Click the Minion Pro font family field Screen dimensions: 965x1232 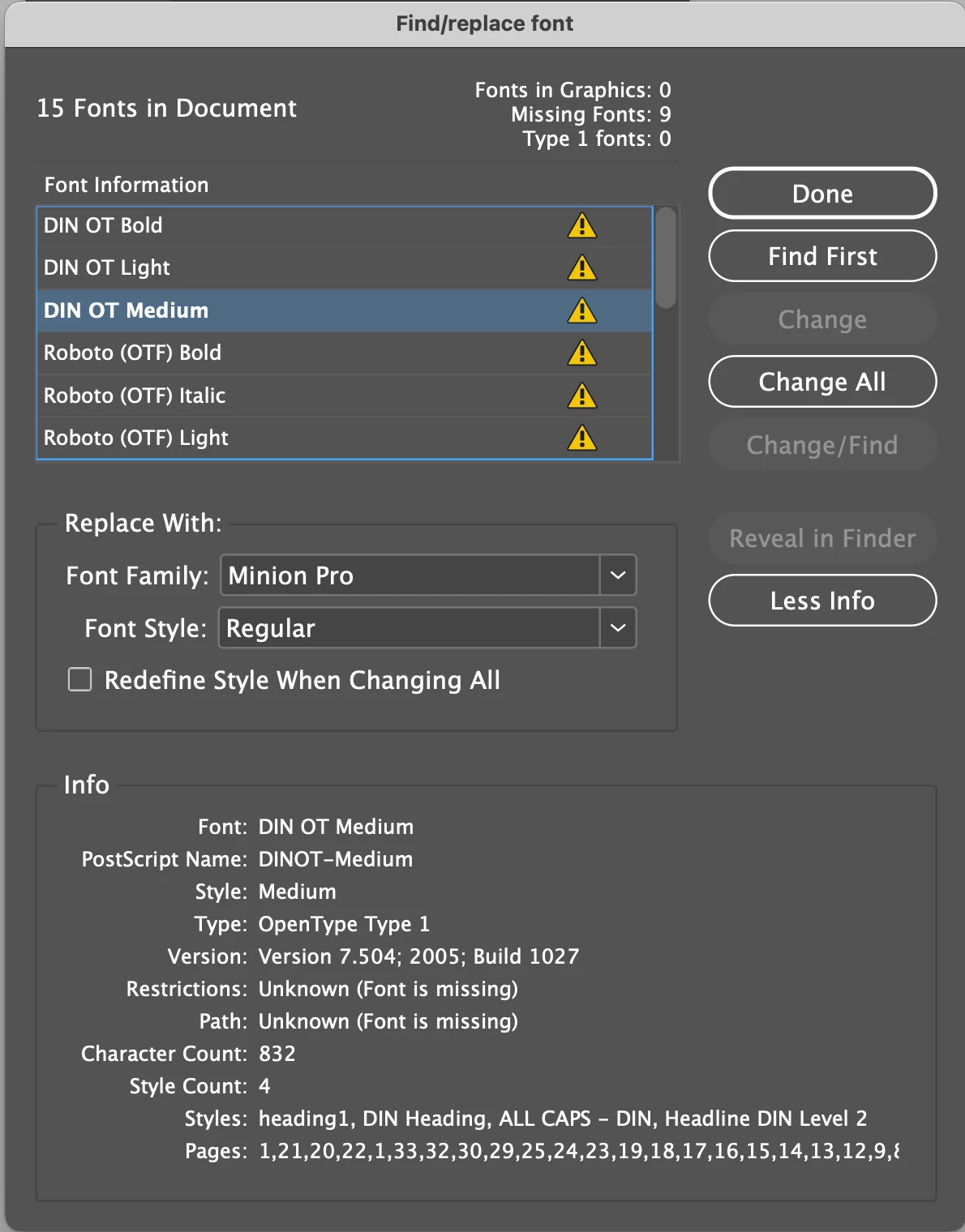pyautogui.click(x=410, y=575)
